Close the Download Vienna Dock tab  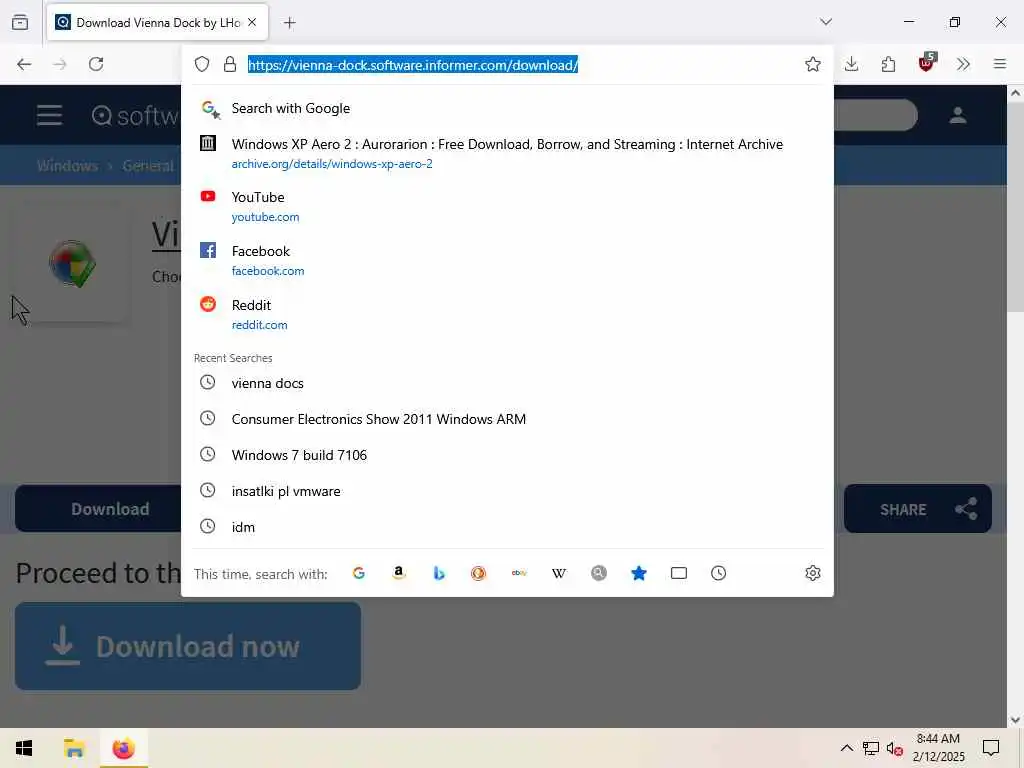pos(252,22)
